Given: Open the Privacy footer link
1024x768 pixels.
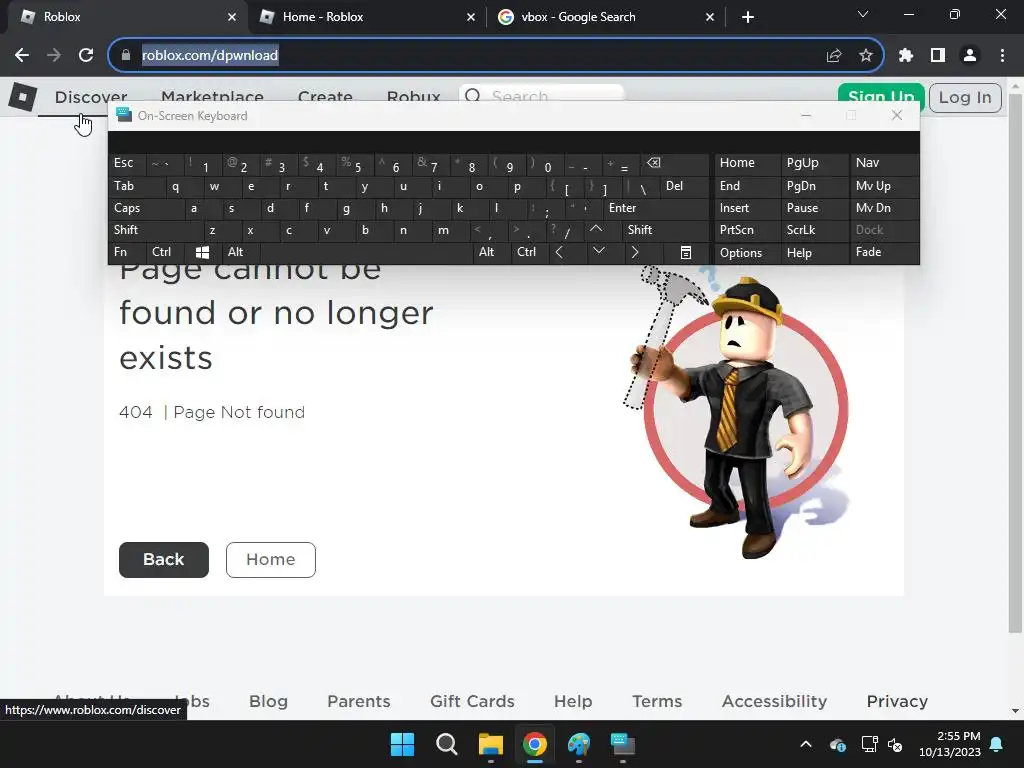Looking at the screenshot, I should click(x=897, y=701).
